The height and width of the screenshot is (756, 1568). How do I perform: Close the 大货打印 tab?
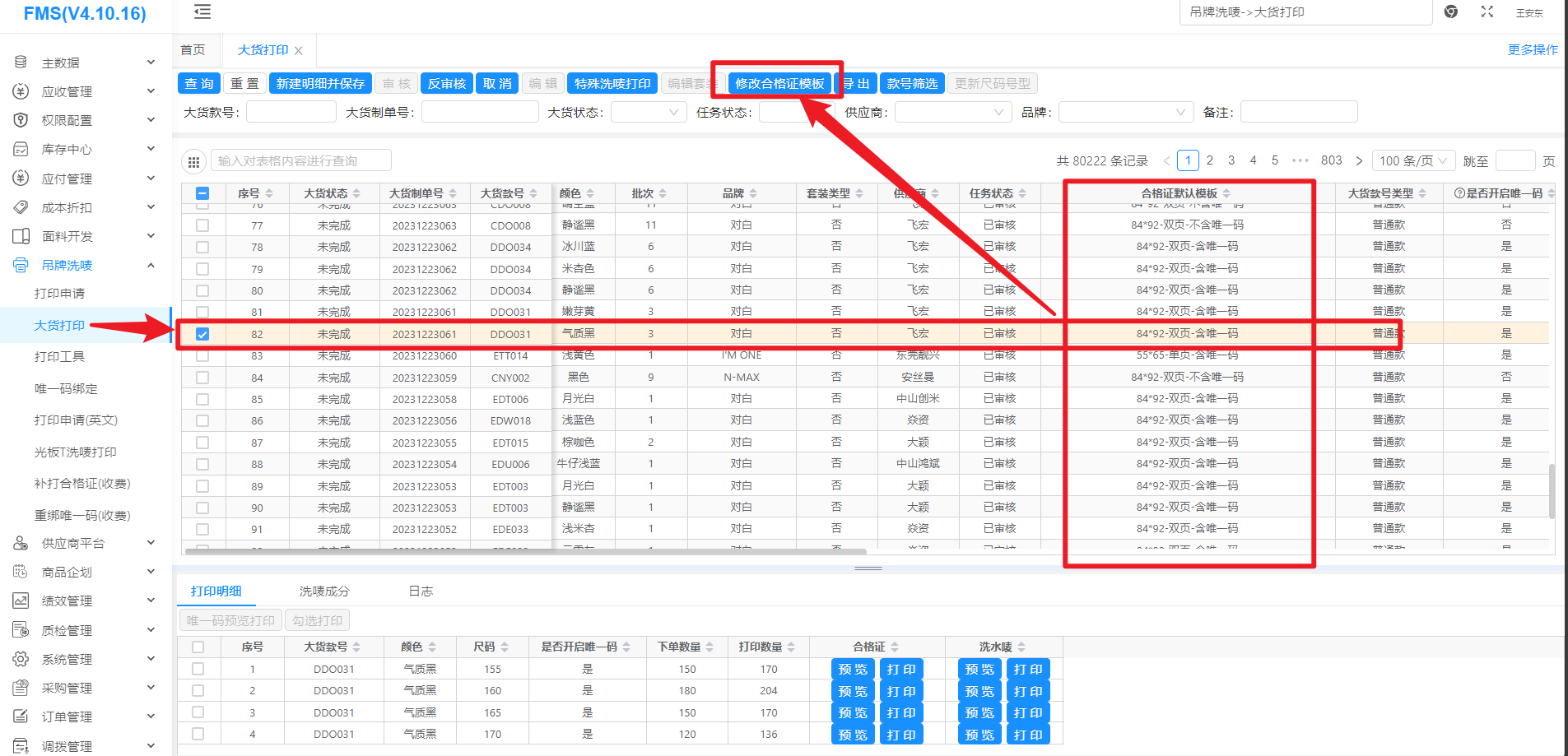[298, 51]
